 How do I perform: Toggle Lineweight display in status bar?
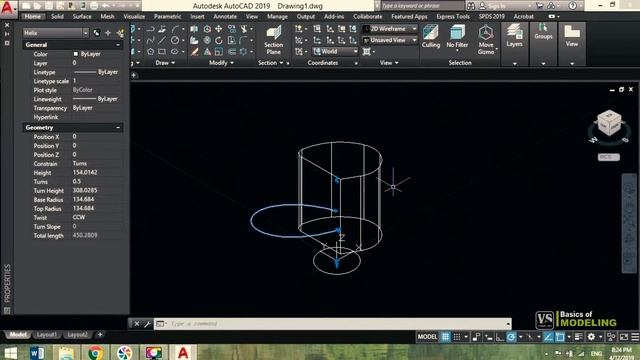click(578, 337)
